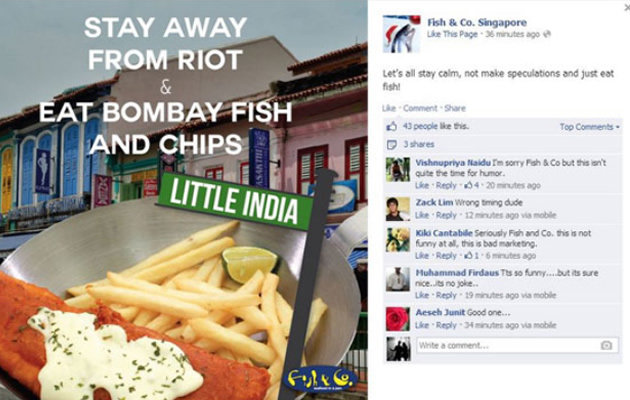Click the Comment link under the post
This screenshot has width=630, height=400.
tap(420, 108)
